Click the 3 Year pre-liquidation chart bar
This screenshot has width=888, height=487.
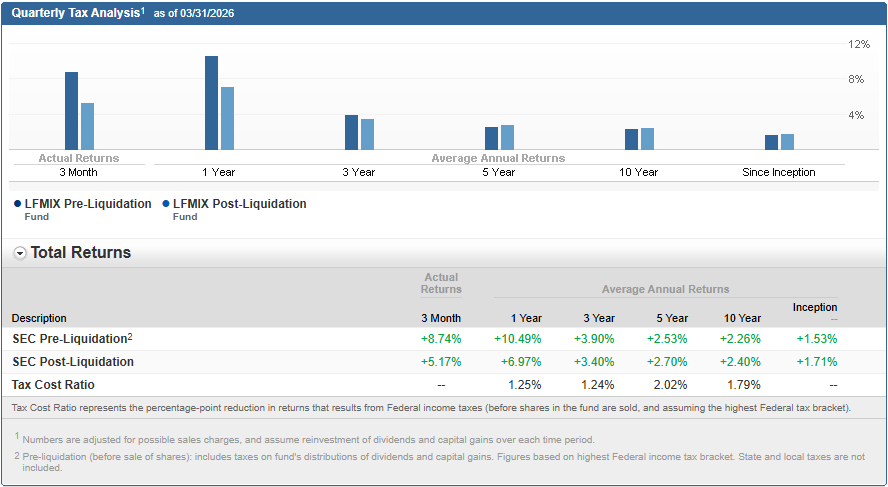tap(351, 132)
